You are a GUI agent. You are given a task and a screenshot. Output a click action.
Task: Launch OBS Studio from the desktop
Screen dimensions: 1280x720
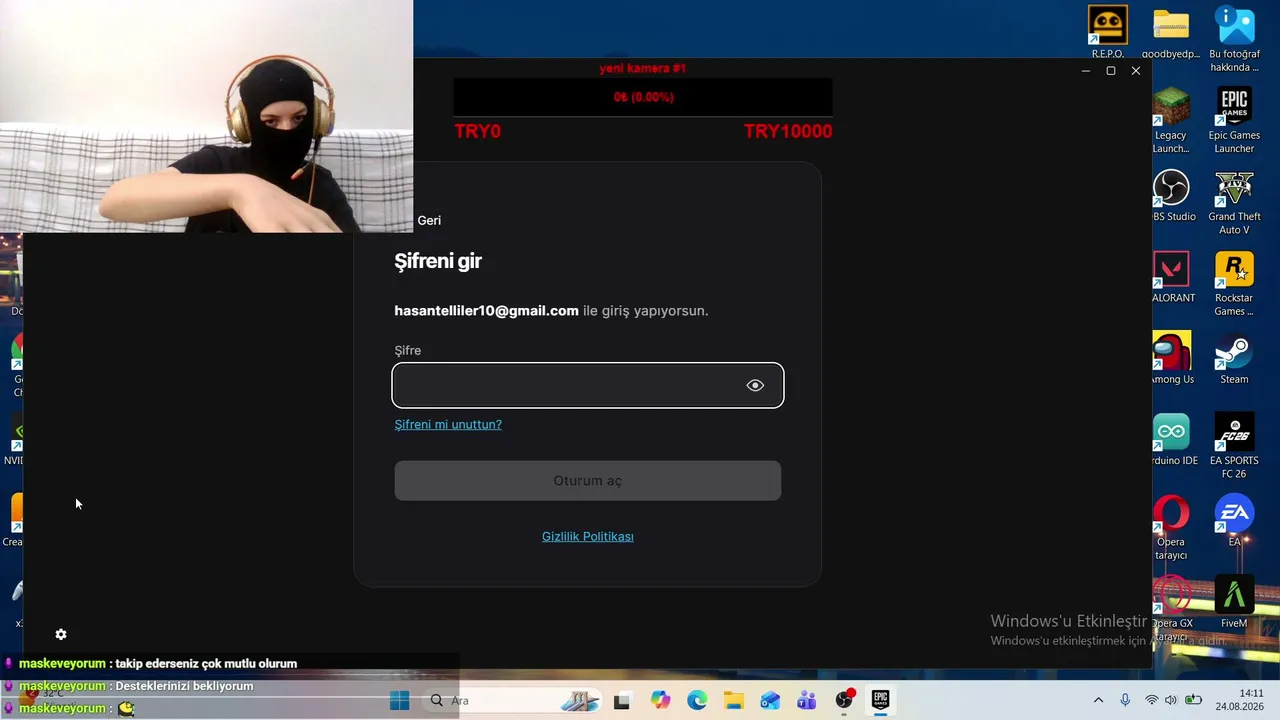(1171, 195)
